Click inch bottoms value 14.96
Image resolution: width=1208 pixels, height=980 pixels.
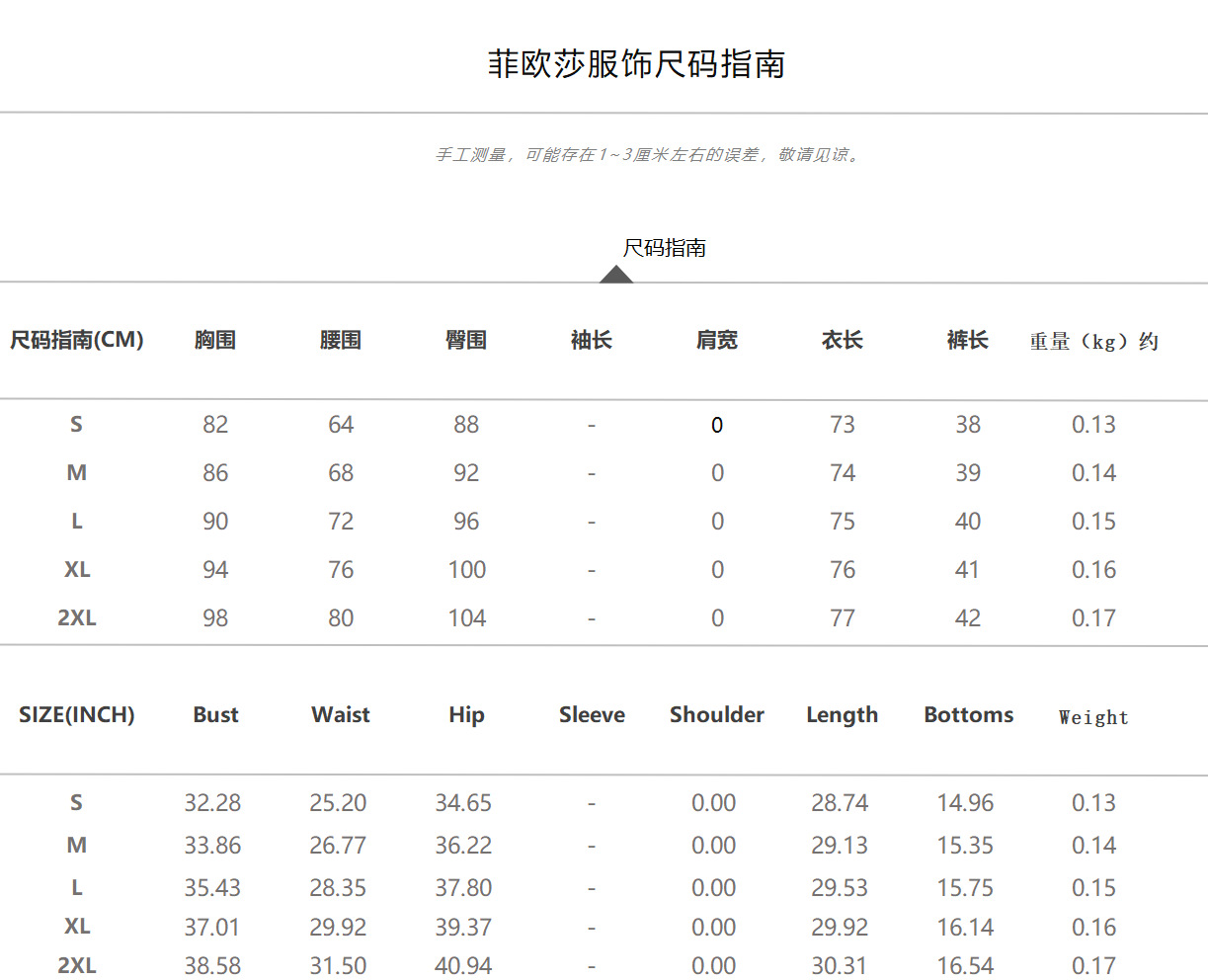pos(965,803)
